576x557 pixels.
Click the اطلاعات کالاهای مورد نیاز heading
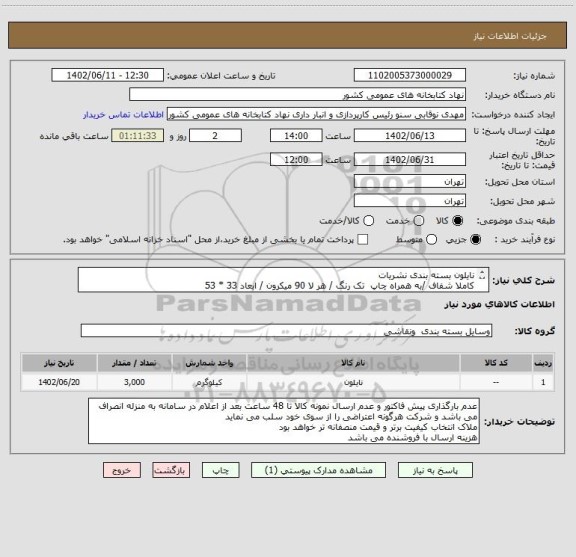(500, 305)
